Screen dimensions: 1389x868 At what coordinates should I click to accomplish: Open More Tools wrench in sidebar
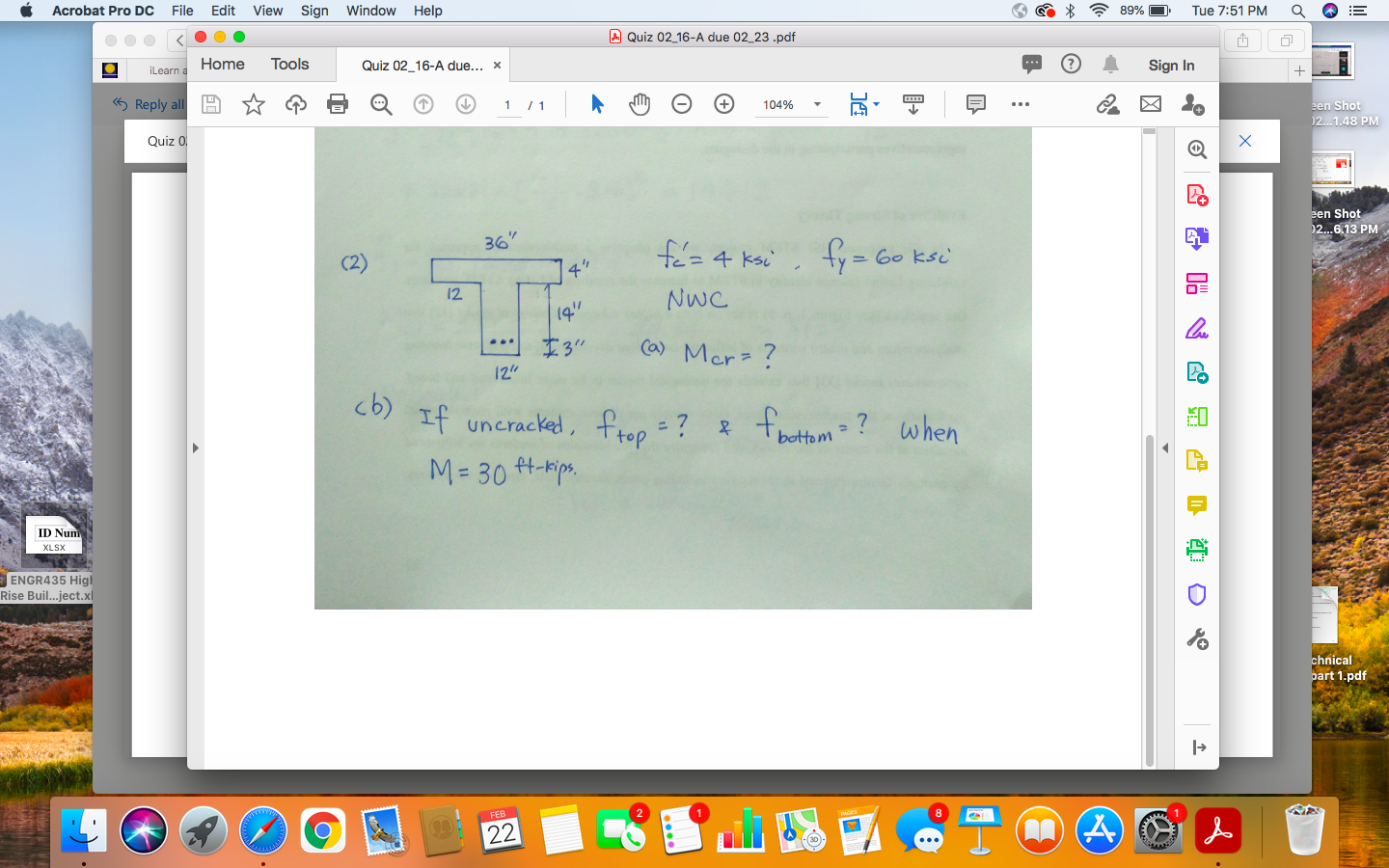point(1197,639)
